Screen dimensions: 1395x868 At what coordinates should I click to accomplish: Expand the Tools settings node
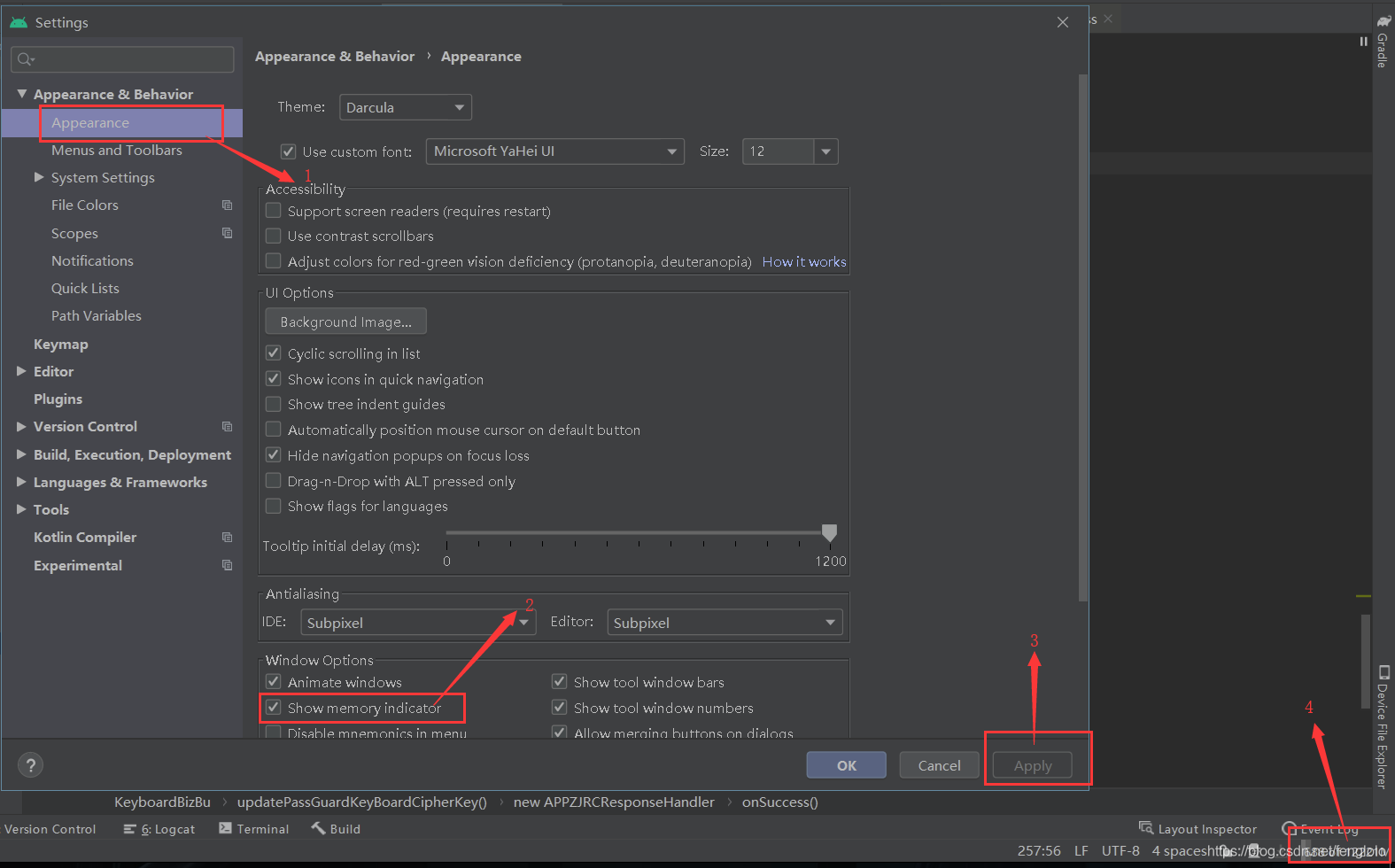click(22, 509)
